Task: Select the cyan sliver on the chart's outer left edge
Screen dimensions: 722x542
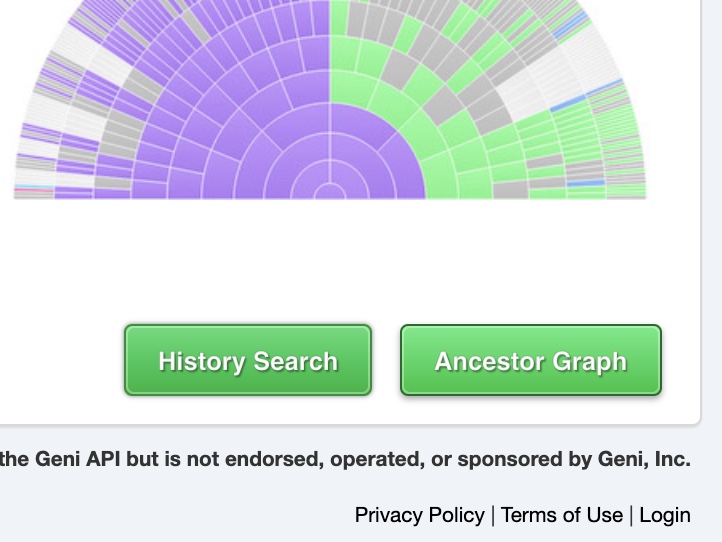Action: (x=34, y=186)
